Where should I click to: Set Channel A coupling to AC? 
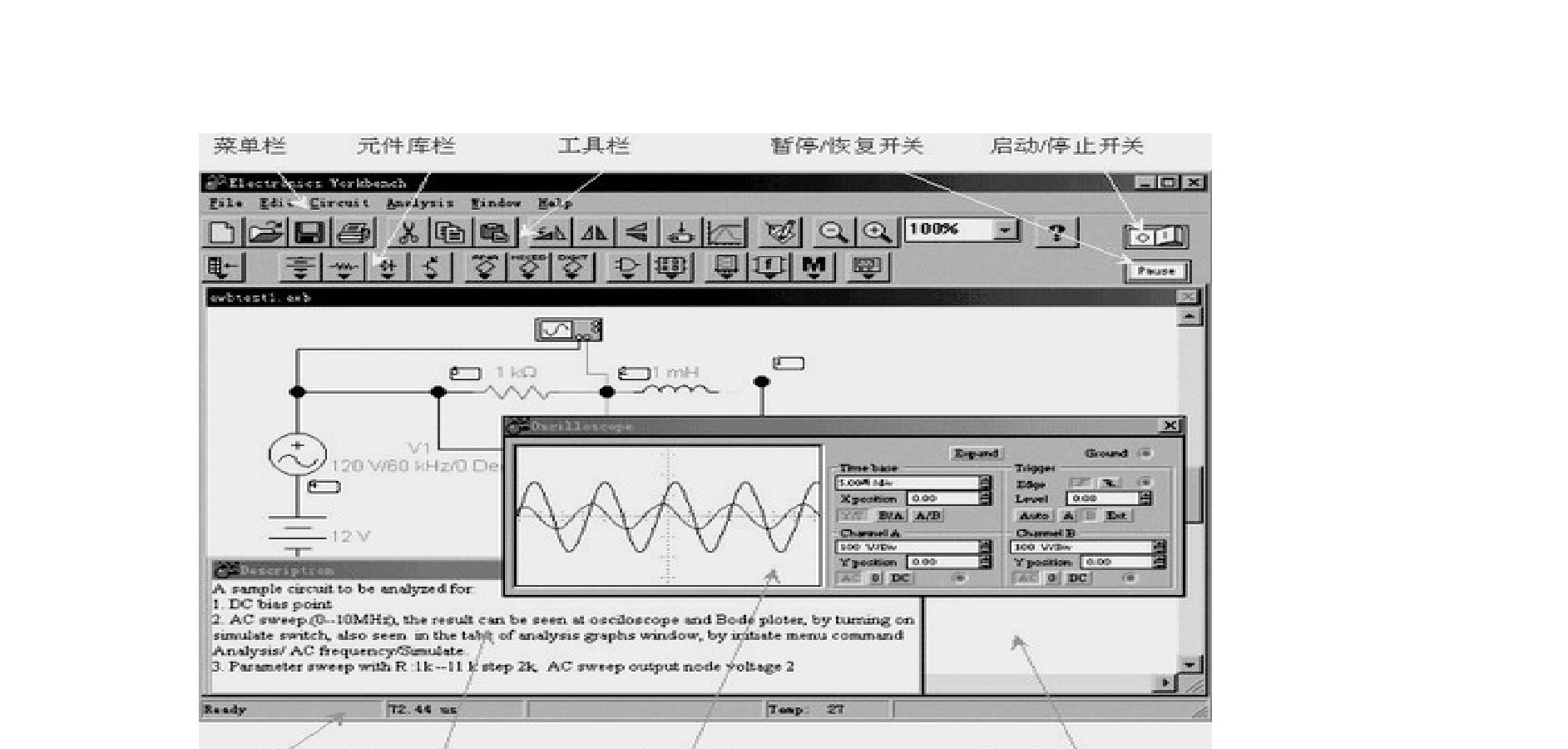click(x=849, y=578)
